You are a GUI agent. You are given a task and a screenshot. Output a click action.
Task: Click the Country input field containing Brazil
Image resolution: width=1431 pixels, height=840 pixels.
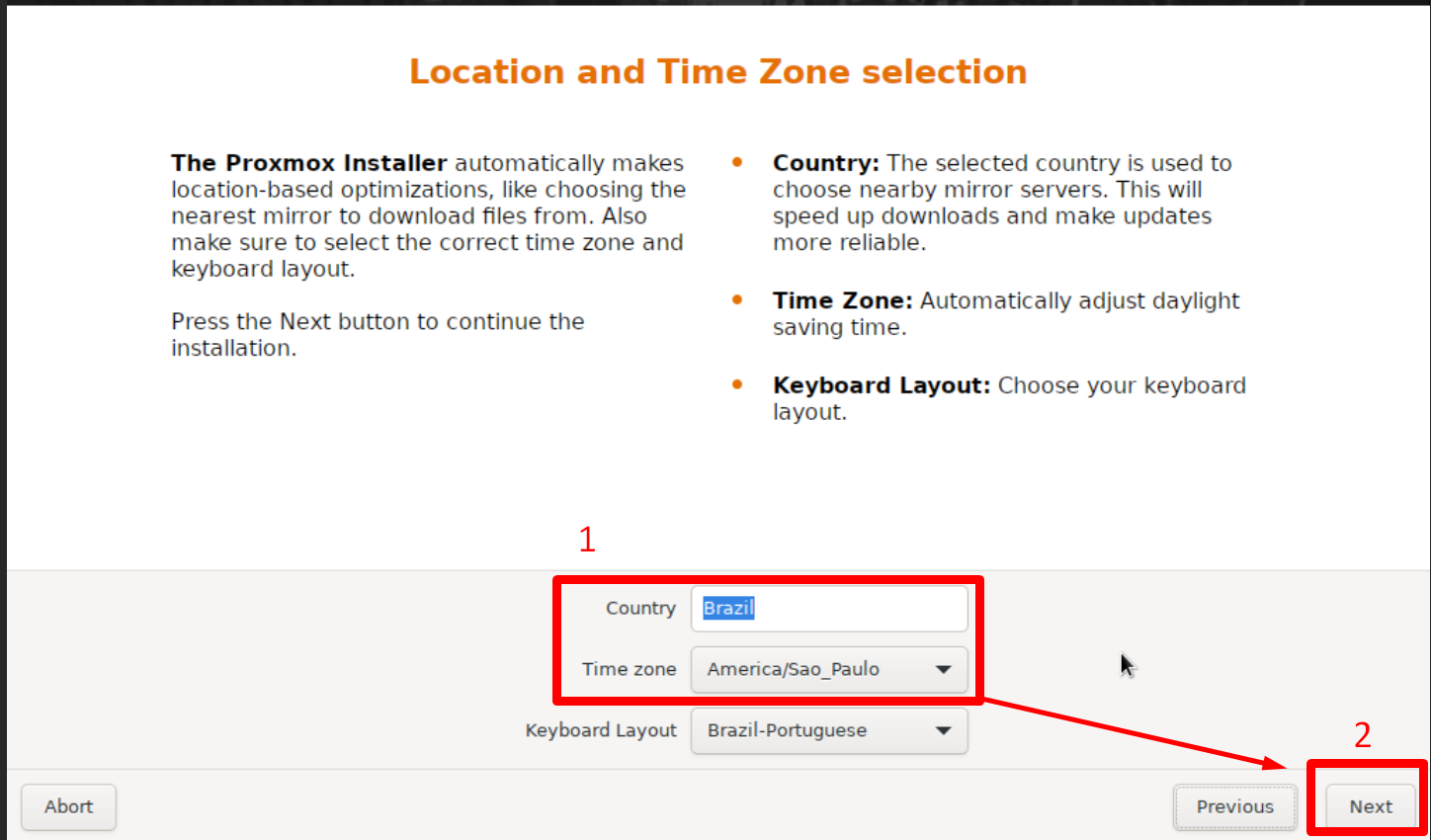[x=829, y=609]
